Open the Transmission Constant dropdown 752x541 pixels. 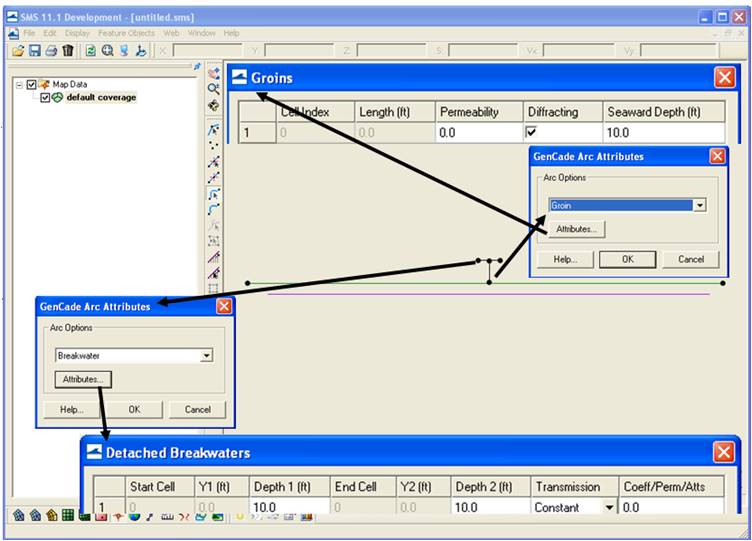coord(609,507)
